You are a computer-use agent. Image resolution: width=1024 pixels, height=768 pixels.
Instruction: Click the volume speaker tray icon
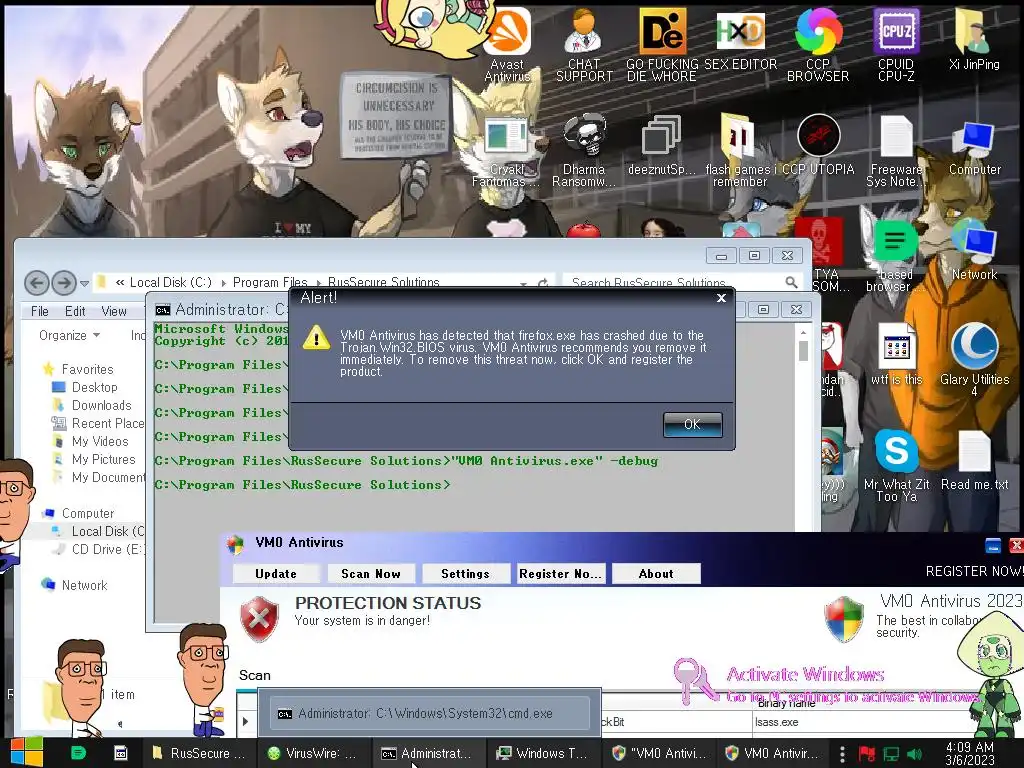pyautogui.click(x=915, y=754)
